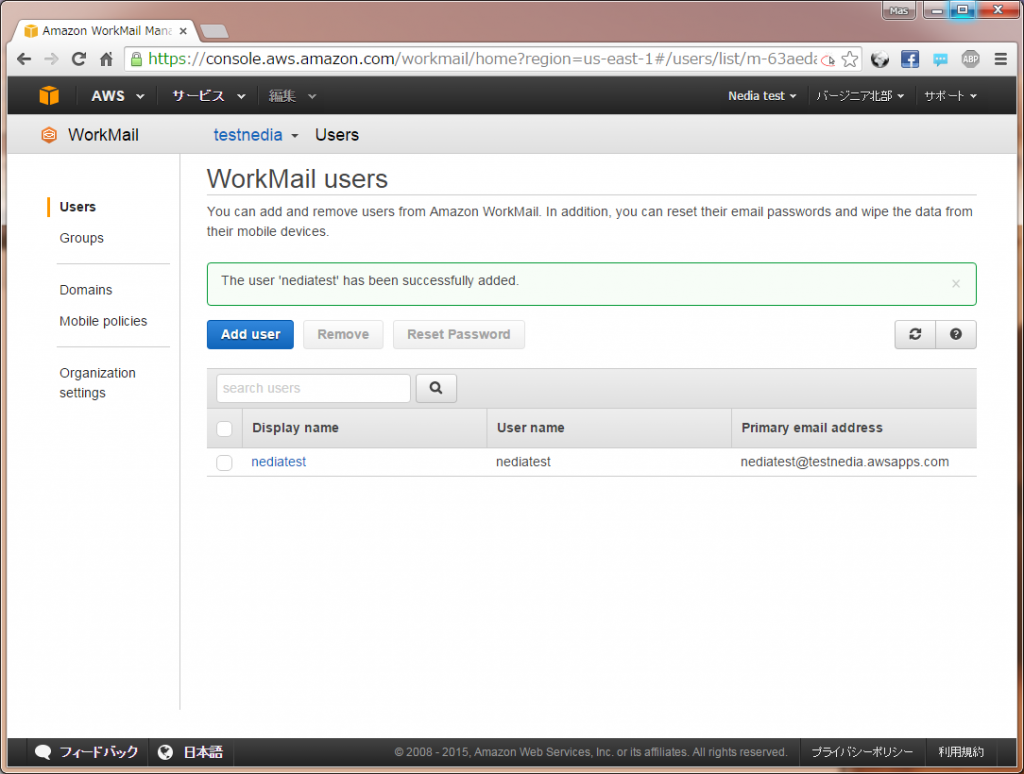Click the Users breadcrumb text in header

(337, 135)
